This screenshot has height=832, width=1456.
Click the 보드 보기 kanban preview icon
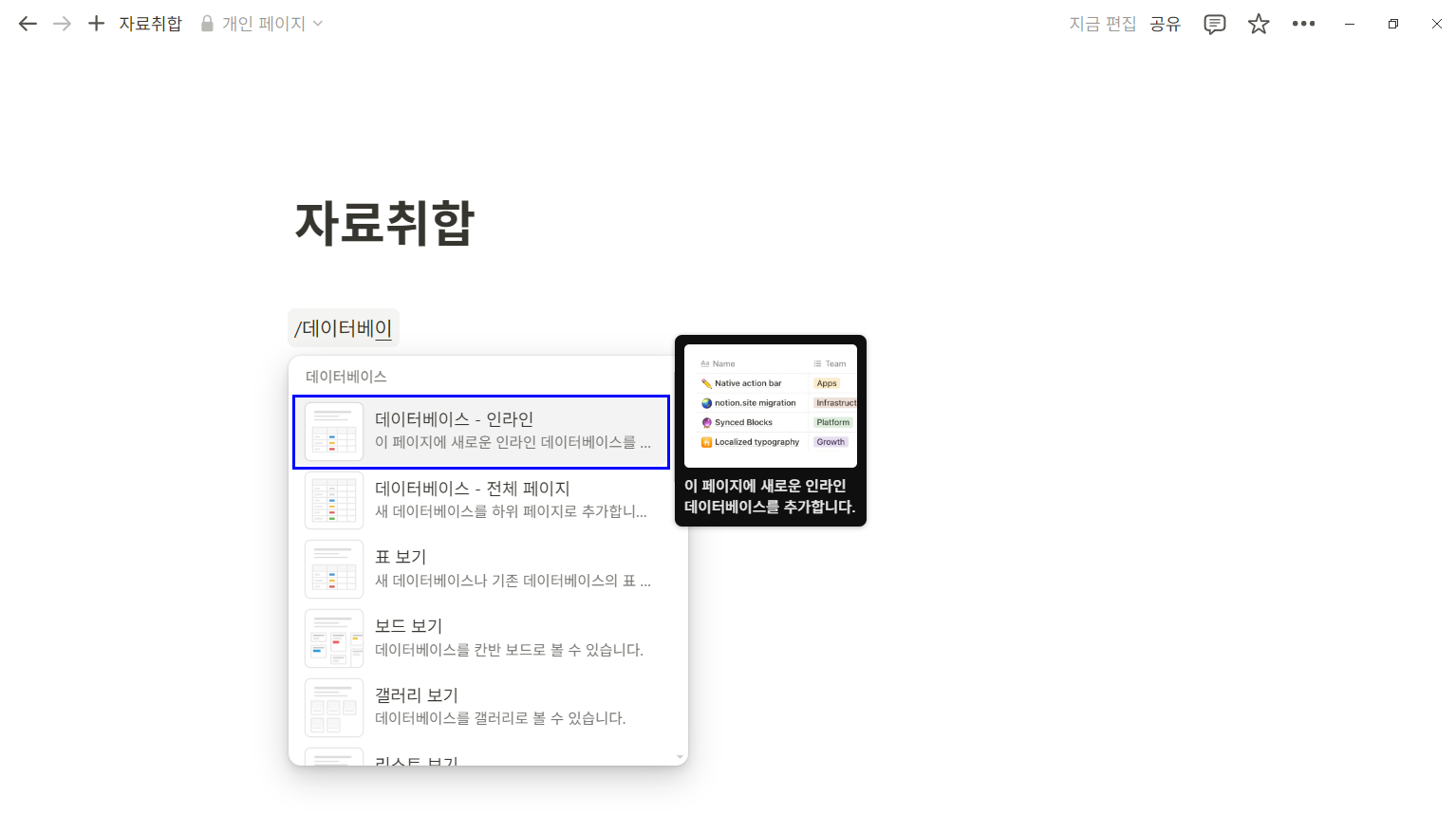pos(334,638)
